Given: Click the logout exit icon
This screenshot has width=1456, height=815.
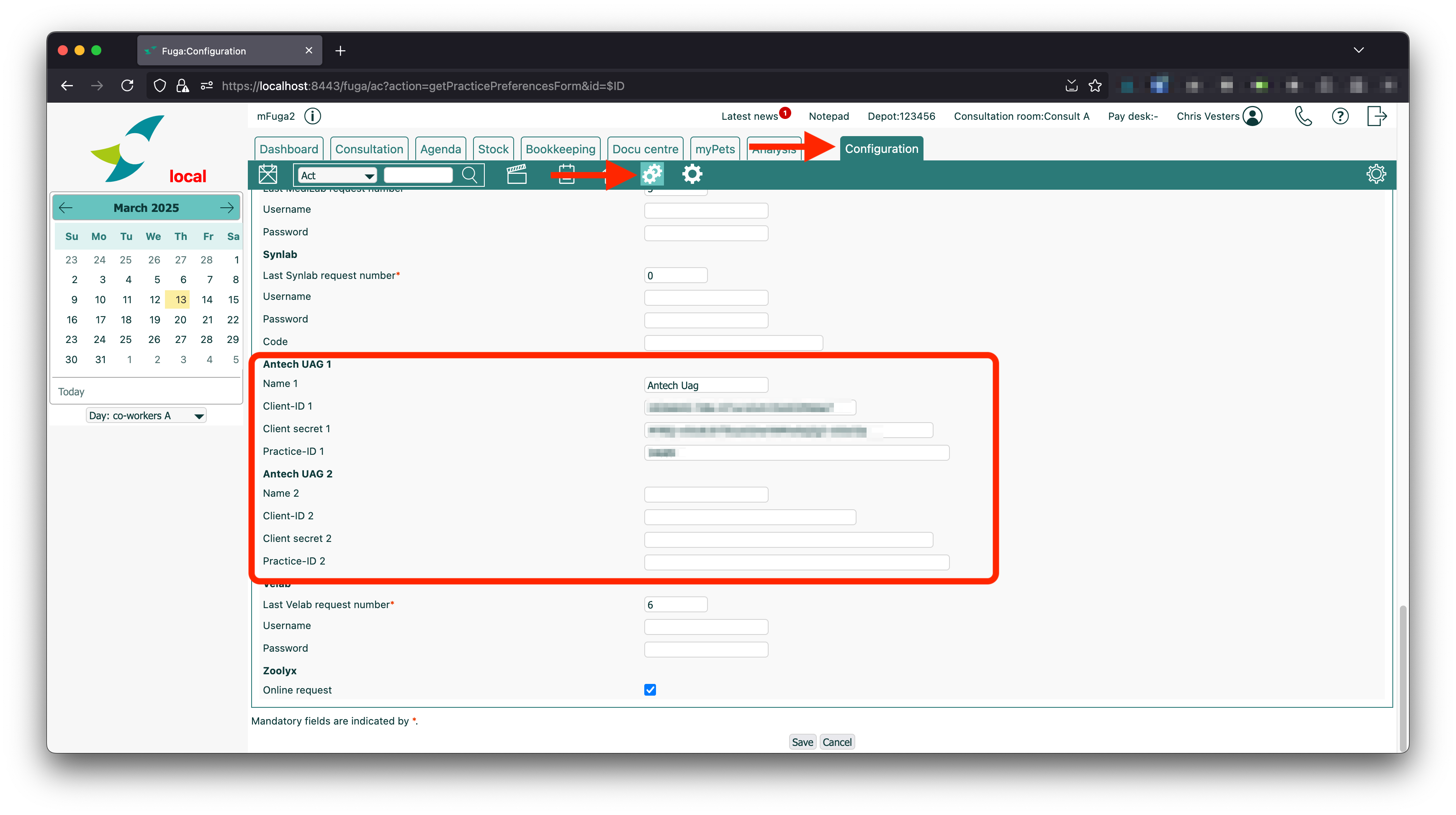Looking at the screenshot, I should point(1376,116).
